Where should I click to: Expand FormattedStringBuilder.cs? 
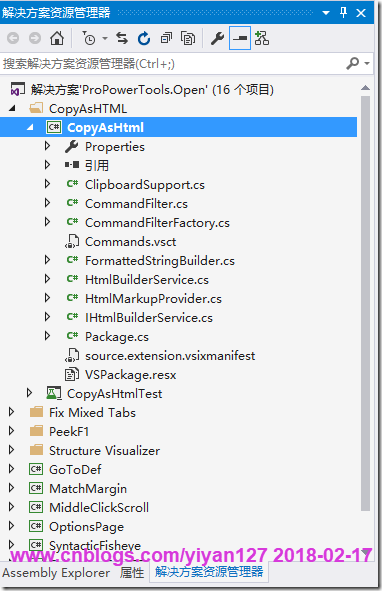(x=48, y=260)
